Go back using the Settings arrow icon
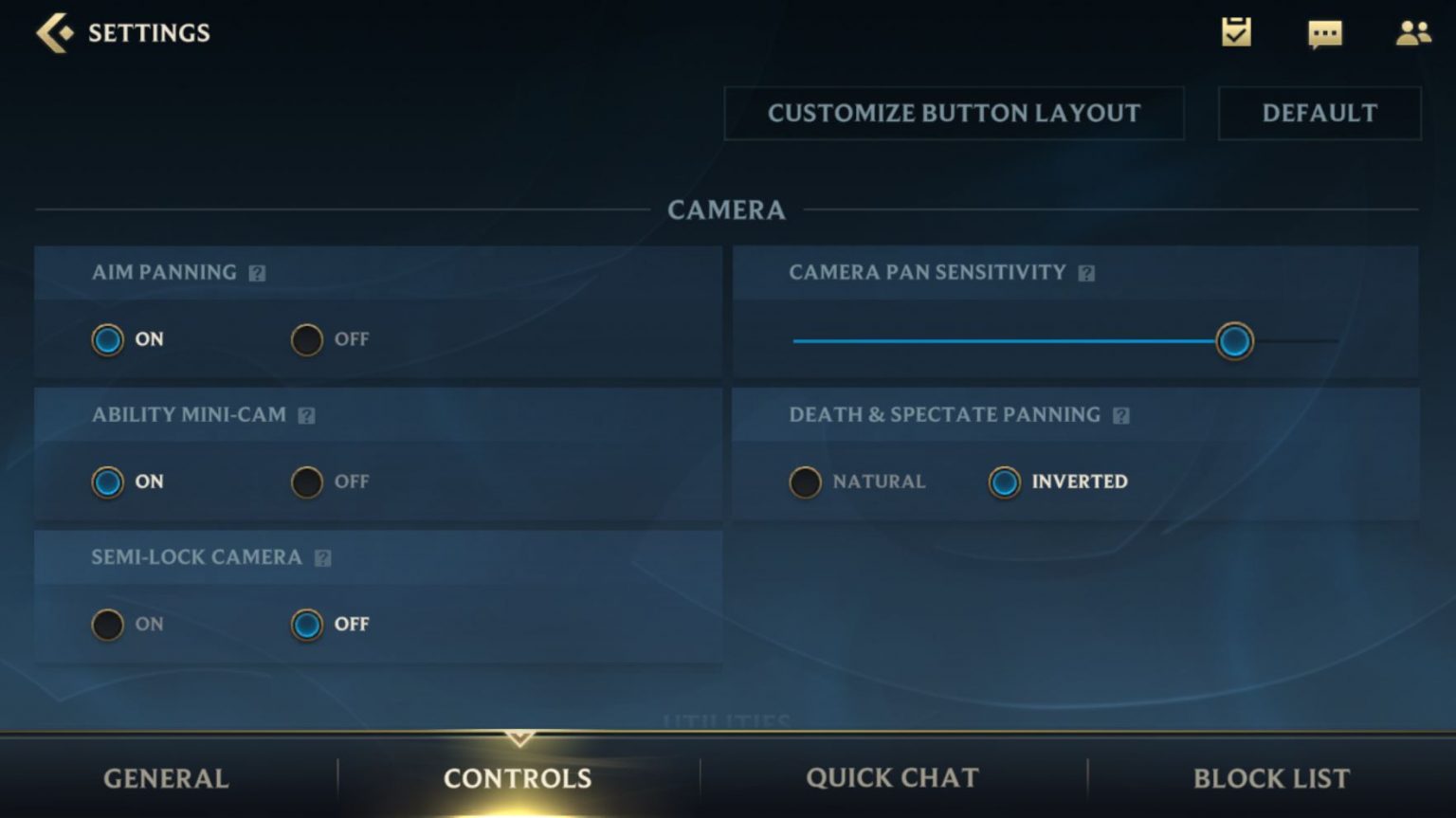Image resolution: width=1456 pixels, height=818 pixels. pyautogui.click(x=54, y=32)
